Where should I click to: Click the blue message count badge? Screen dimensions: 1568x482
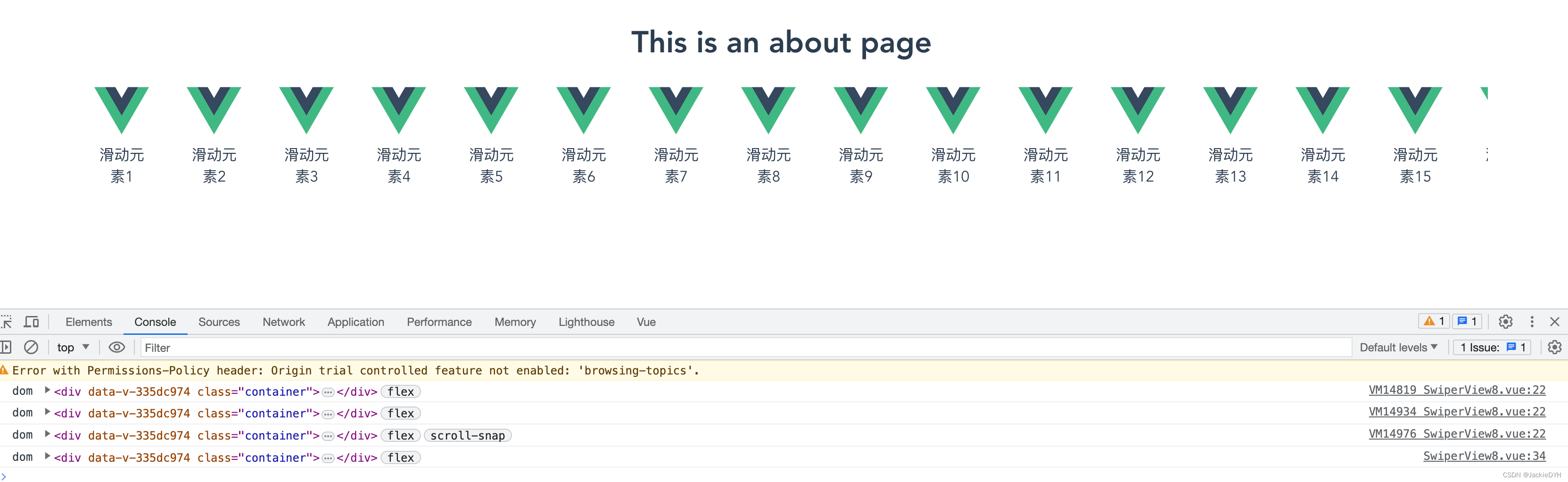pyautogui.click(x=1467, y=321)
